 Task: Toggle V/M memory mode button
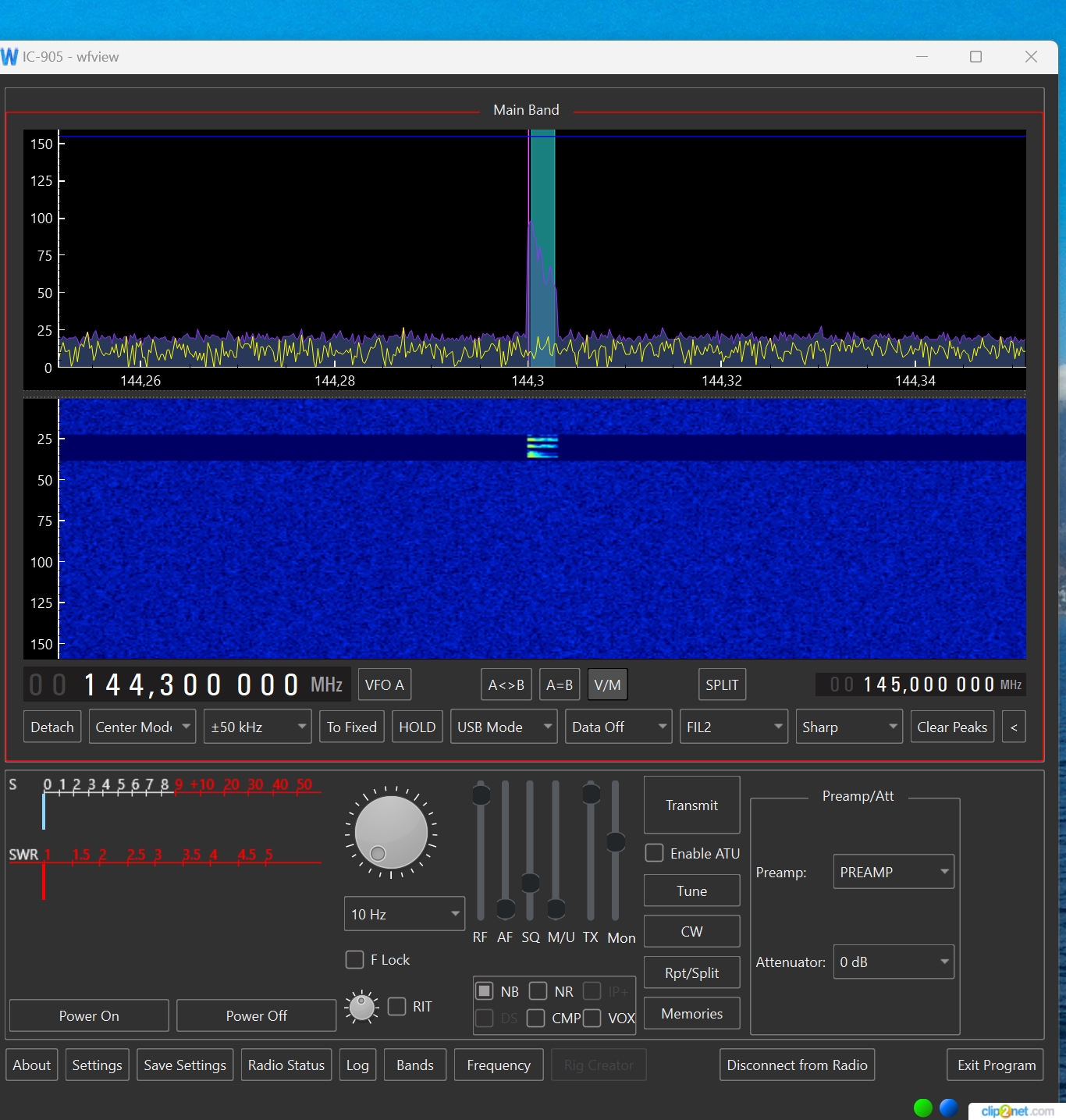(607, 684)
